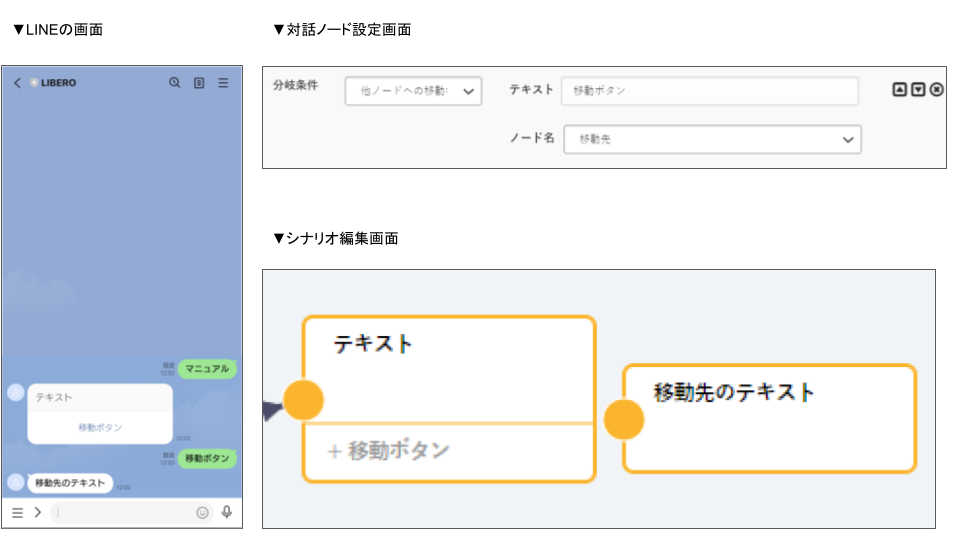Open the hamburger menu in the LINE header

click(x=223, y=83)
